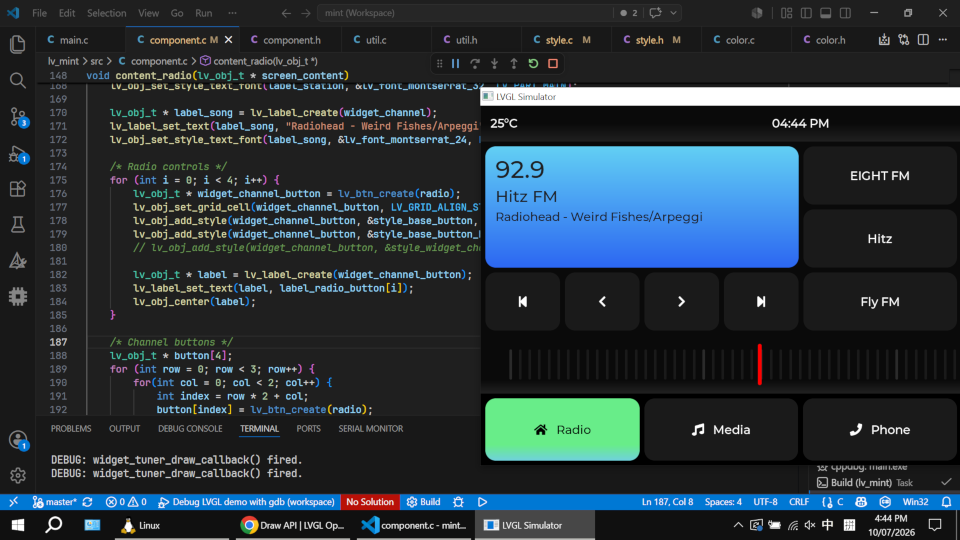This screenshot has width=960, height=540.
Task: Go forward using the title bar arrow
Action: pos(306,13)
